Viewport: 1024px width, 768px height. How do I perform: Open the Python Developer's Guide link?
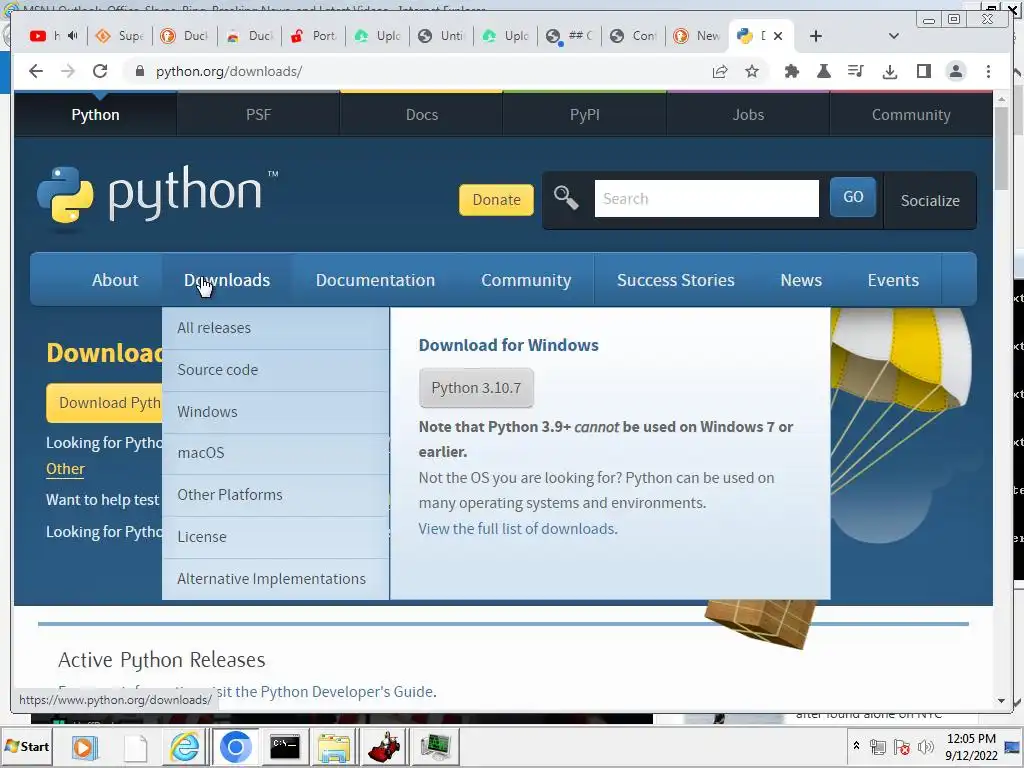(347, 692)
